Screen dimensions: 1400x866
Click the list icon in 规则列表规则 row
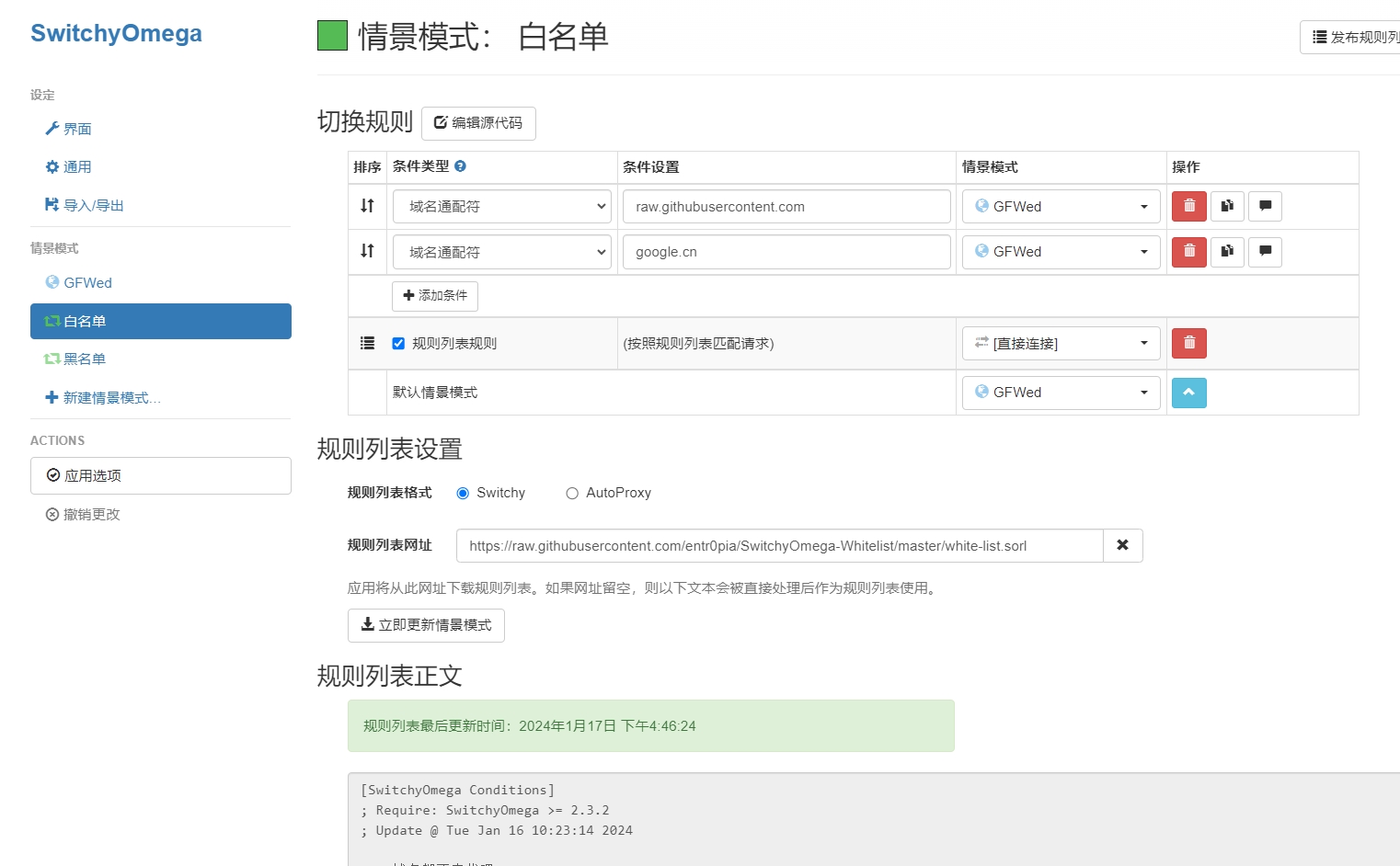[x=367, y=343]
